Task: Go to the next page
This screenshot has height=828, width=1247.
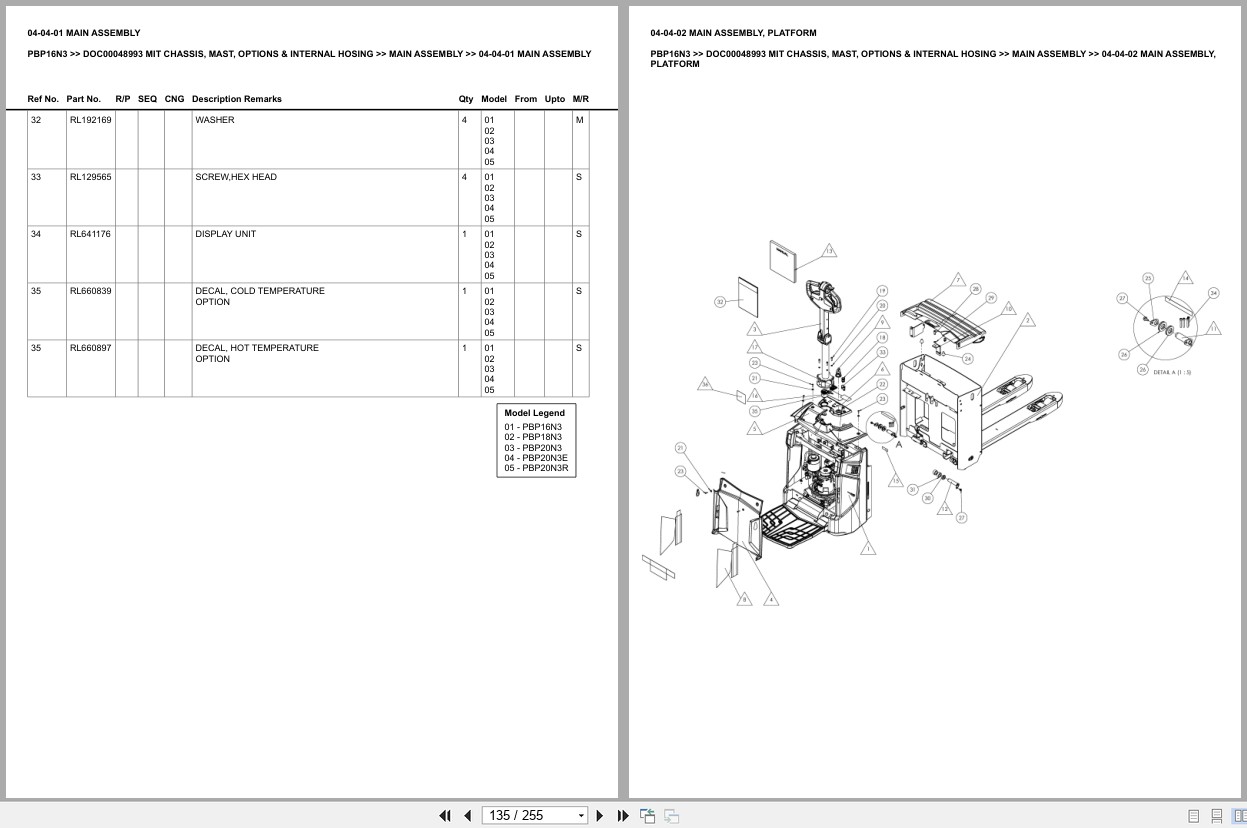Action: click(x=600, y=816)
